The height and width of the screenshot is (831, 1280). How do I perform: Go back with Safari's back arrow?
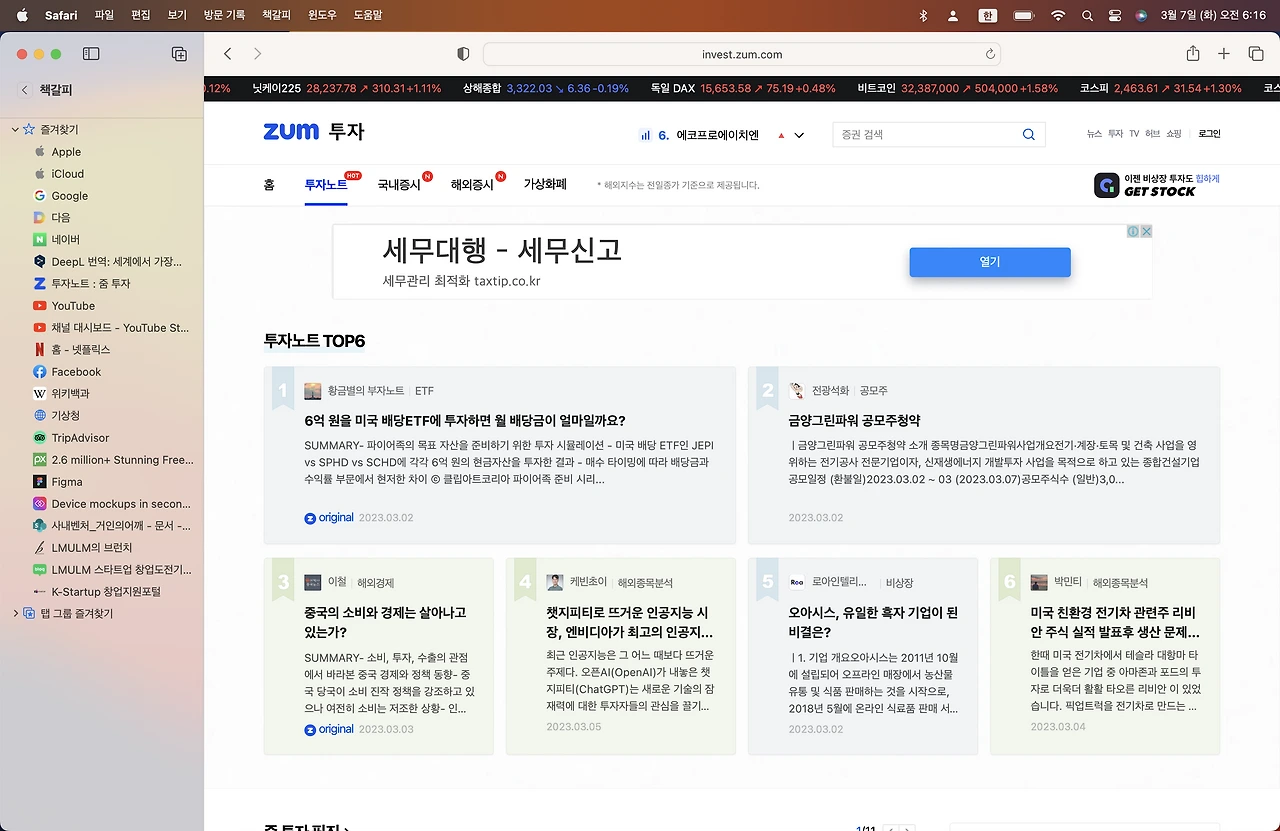[x=228, y=54]
